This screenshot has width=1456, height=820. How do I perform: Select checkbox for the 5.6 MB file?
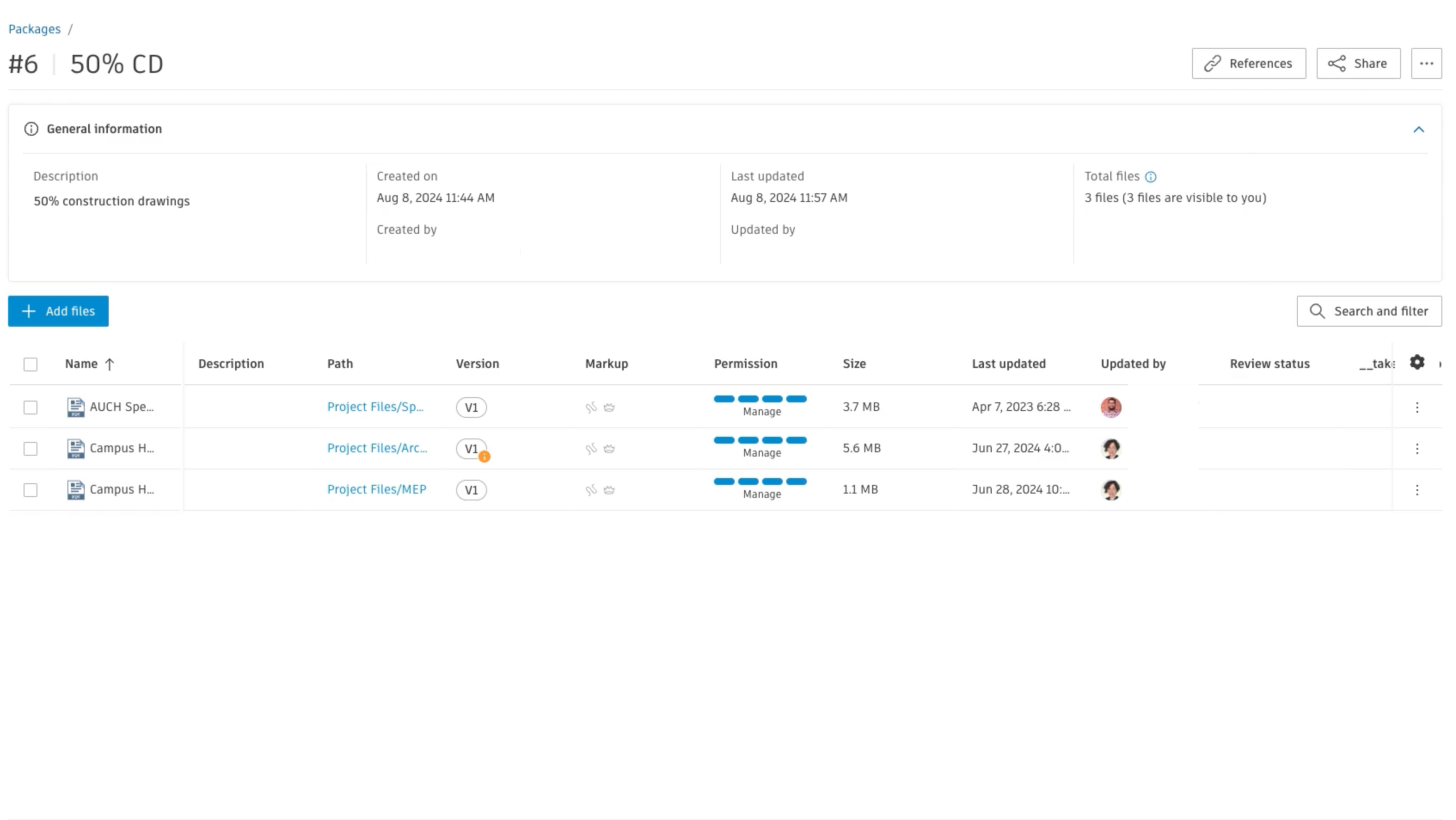30,449
